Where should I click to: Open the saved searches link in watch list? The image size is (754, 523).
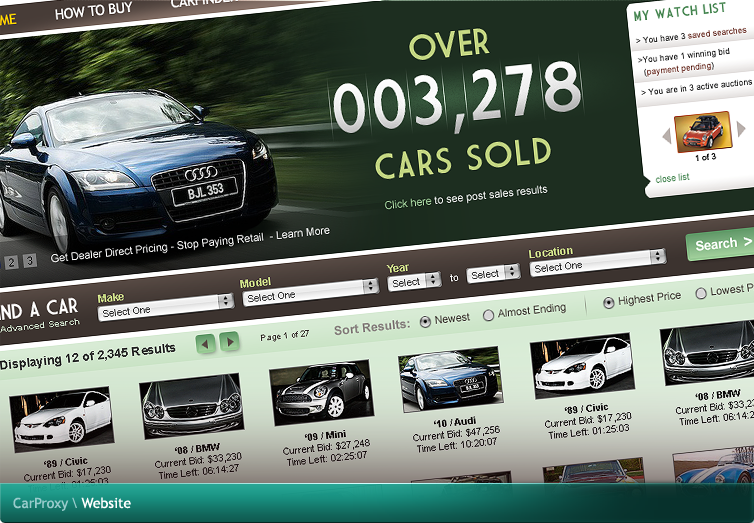point(717,33)
